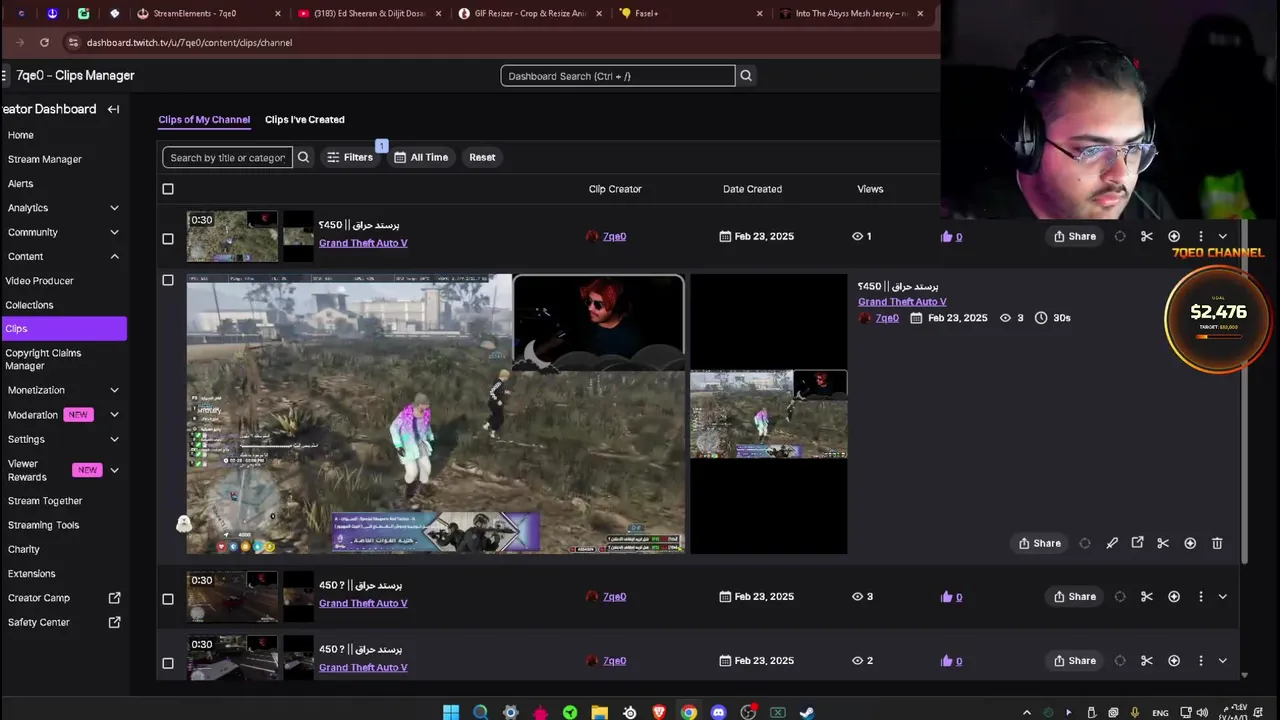
Task: Expand the Analytics sidebar section
Action: 114,208
